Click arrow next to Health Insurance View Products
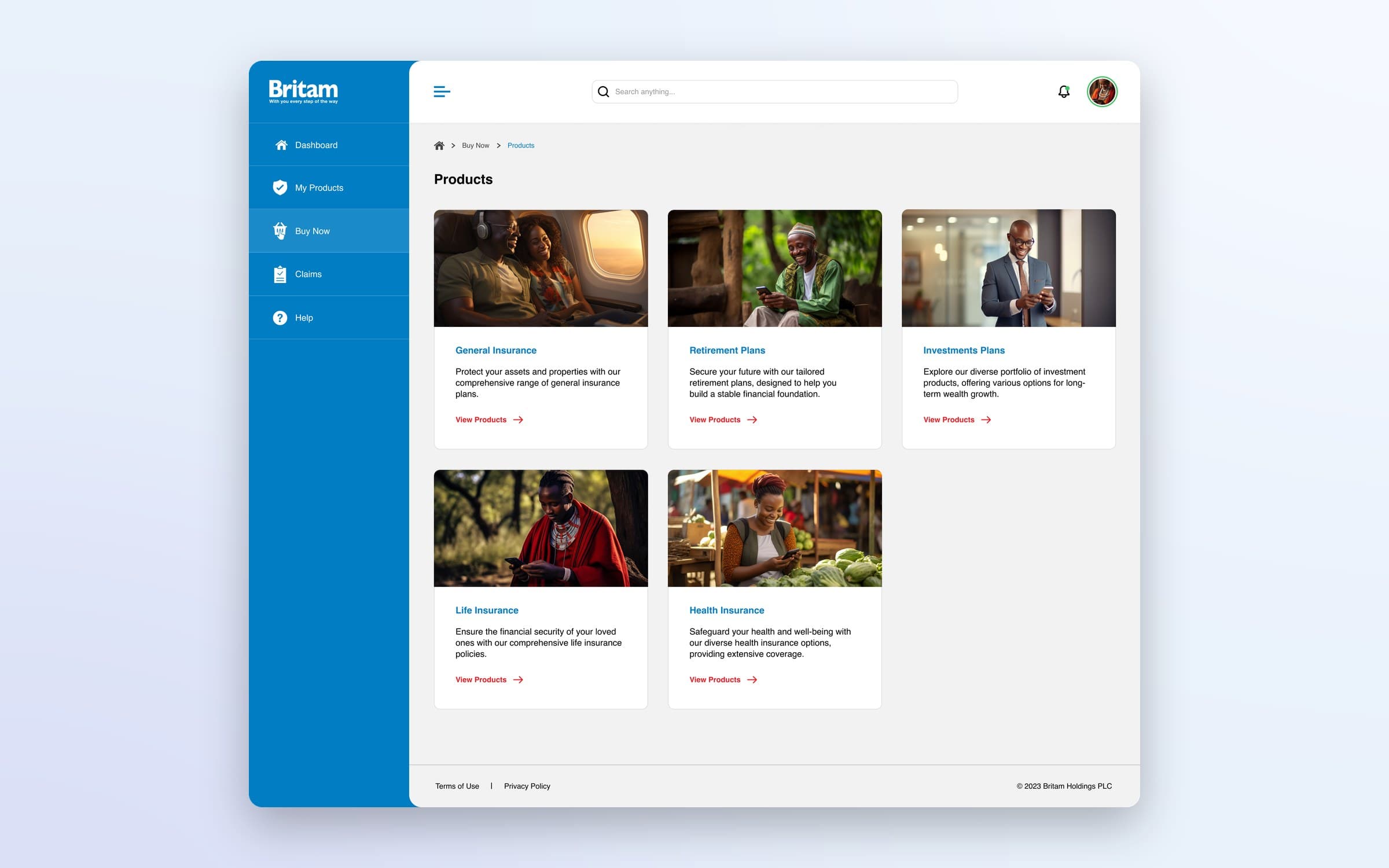Viewport: 1389px width, 868px height. coord(752,679)
